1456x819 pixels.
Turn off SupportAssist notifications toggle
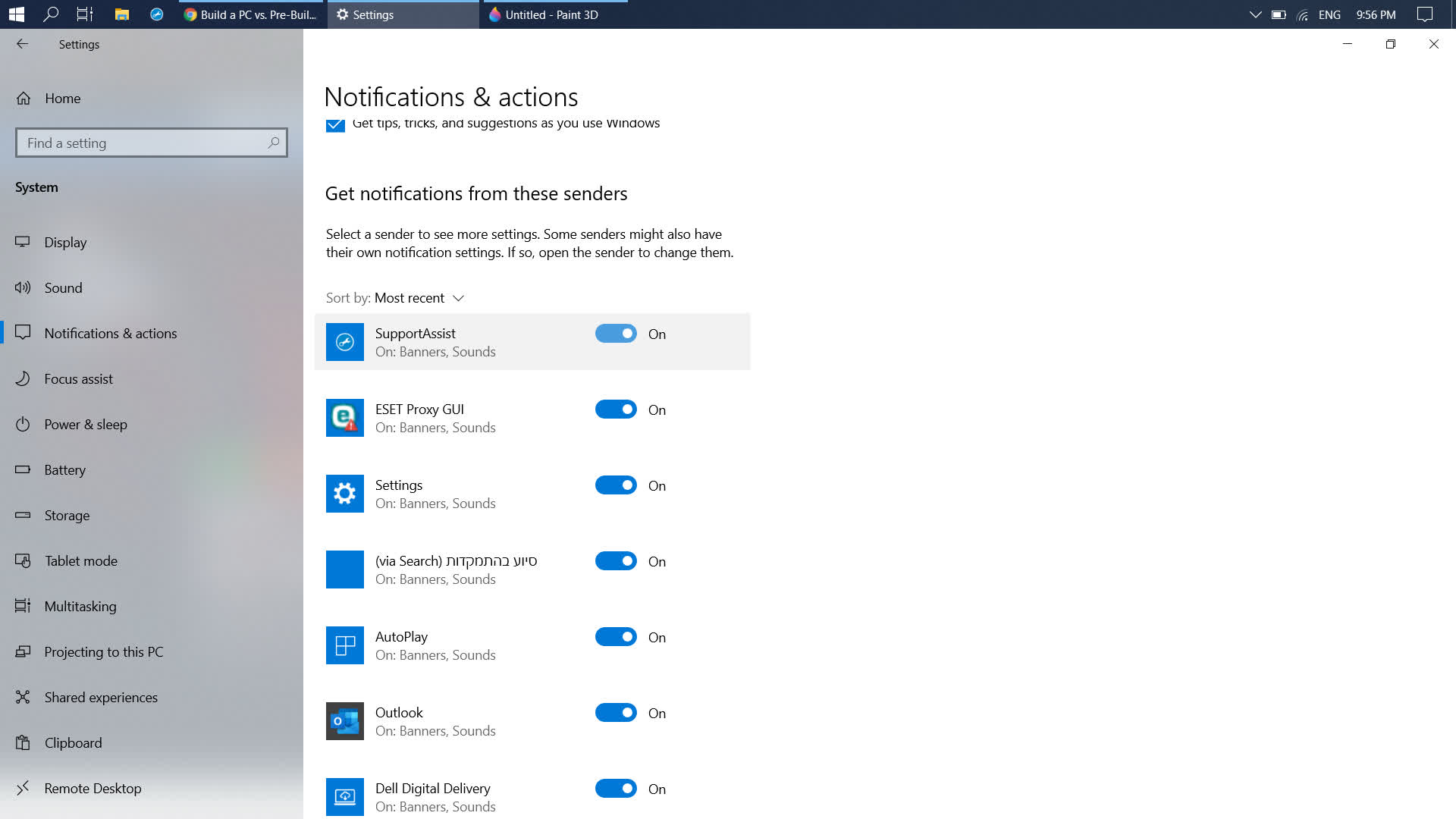[616, 334]
